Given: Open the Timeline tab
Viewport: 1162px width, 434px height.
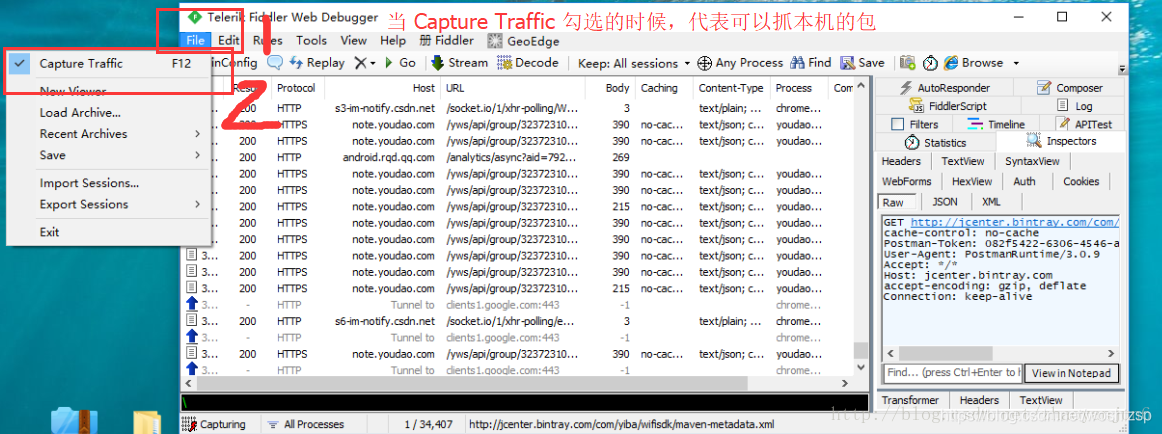Looking at the screenshot, I should tap(996, 124).
